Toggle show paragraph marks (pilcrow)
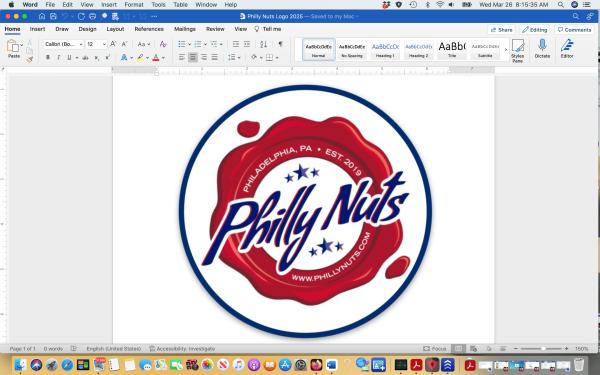The width and height of the screenshot is (600, 375). tap(280, 44)
